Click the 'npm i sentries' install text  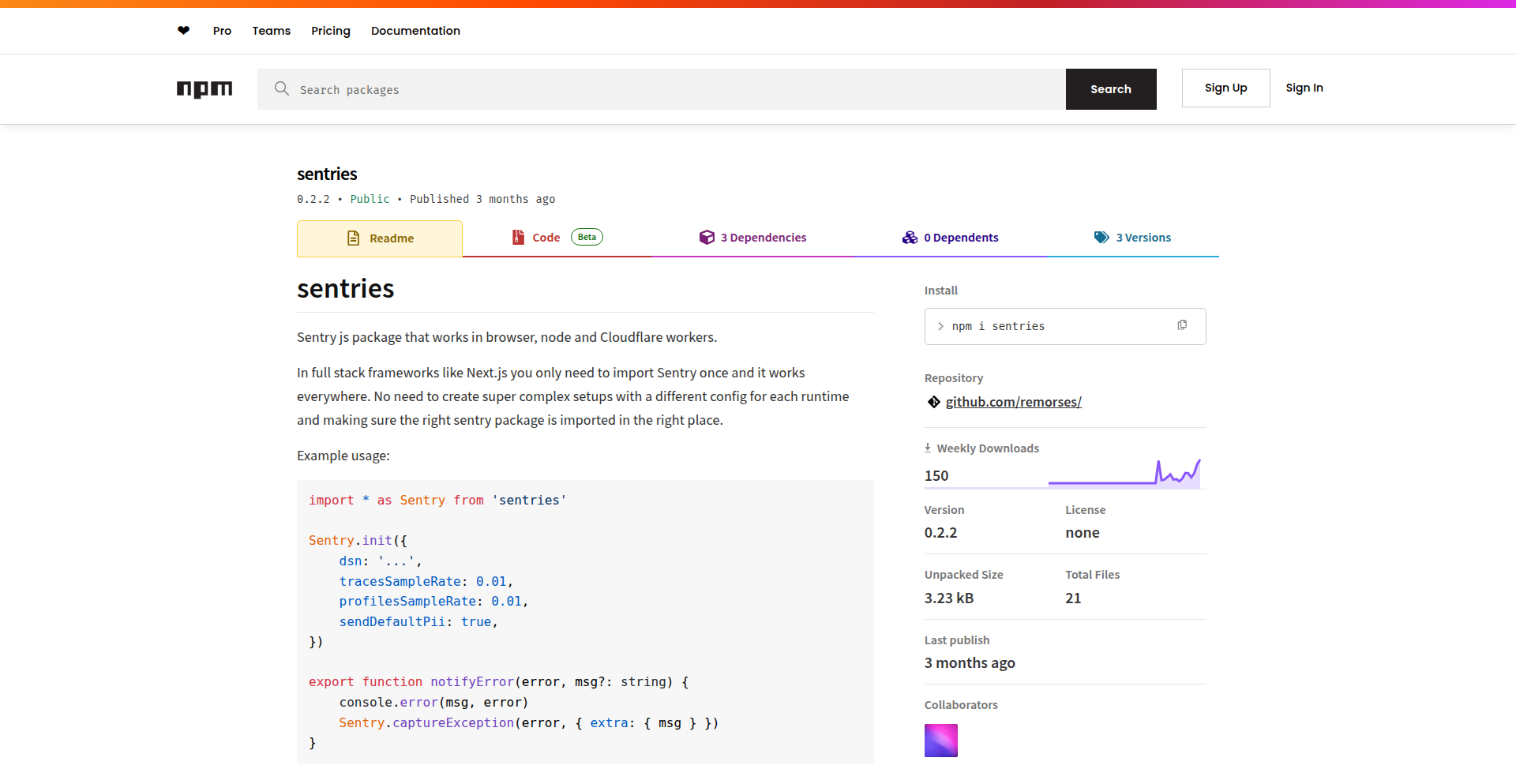(998, 326)
